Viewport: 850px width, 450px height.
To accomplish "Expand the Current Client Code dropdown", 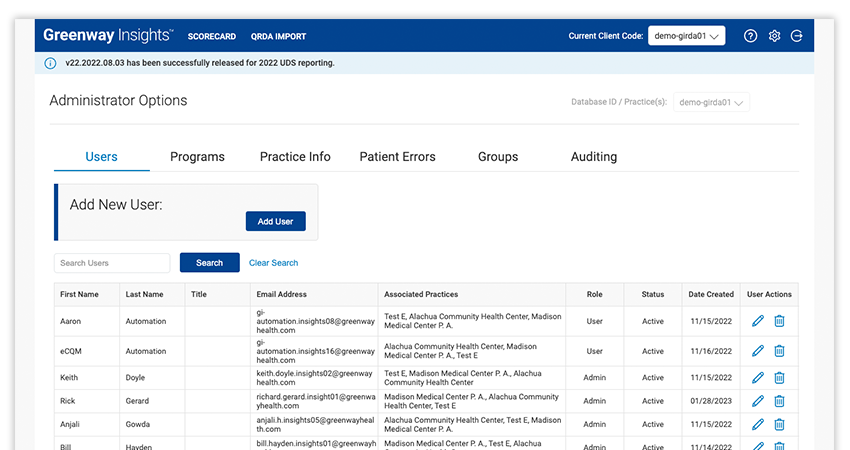I will [x=686, y=36].
